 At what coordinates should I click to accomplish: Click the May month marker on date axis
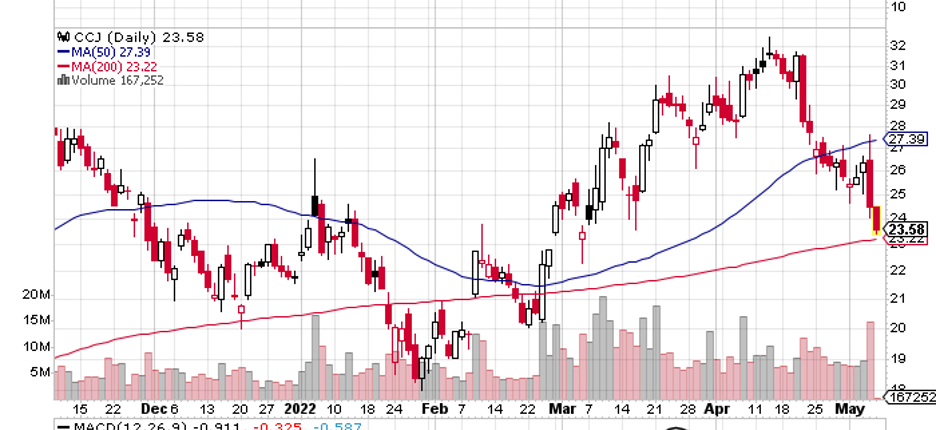point(851,409)
